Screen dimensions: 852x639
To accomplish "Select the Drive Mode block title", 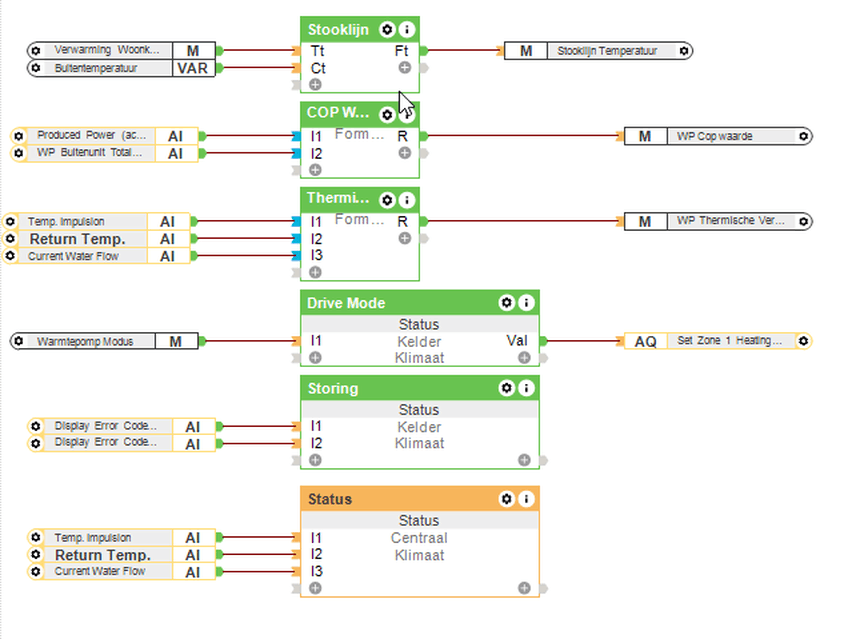I will click(346, 303).
